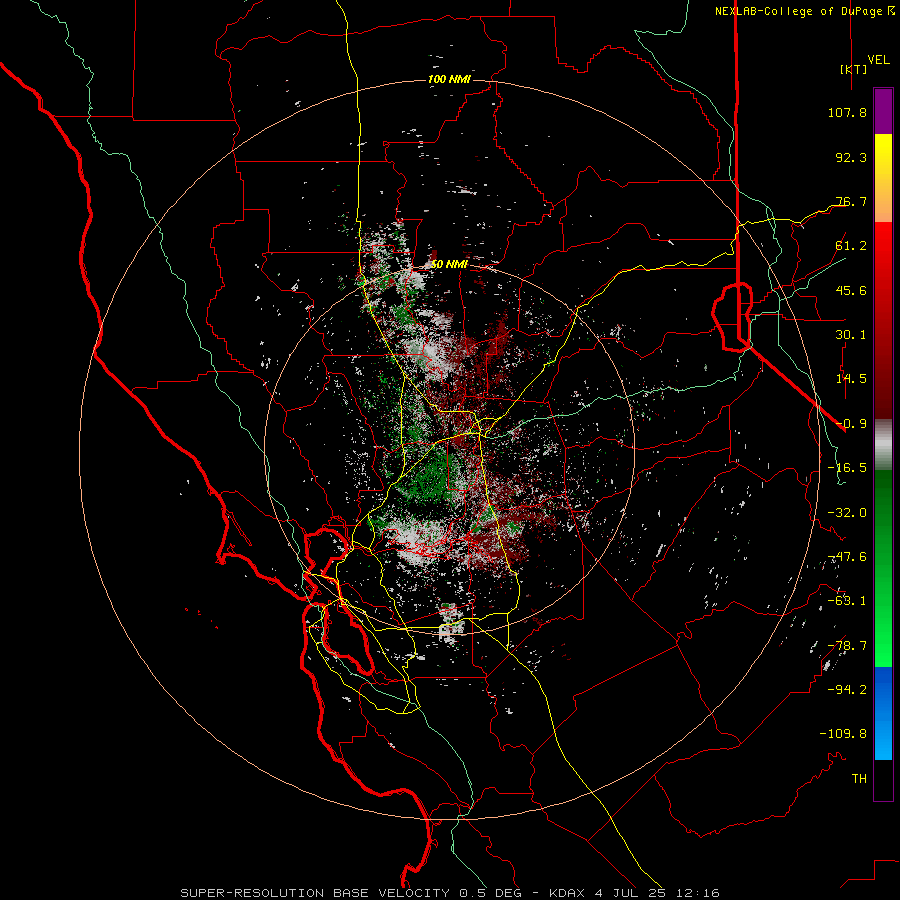Select the -63.1 scale value
The height and width of the screenshot is (900, 900).
[x=847, y=601]
